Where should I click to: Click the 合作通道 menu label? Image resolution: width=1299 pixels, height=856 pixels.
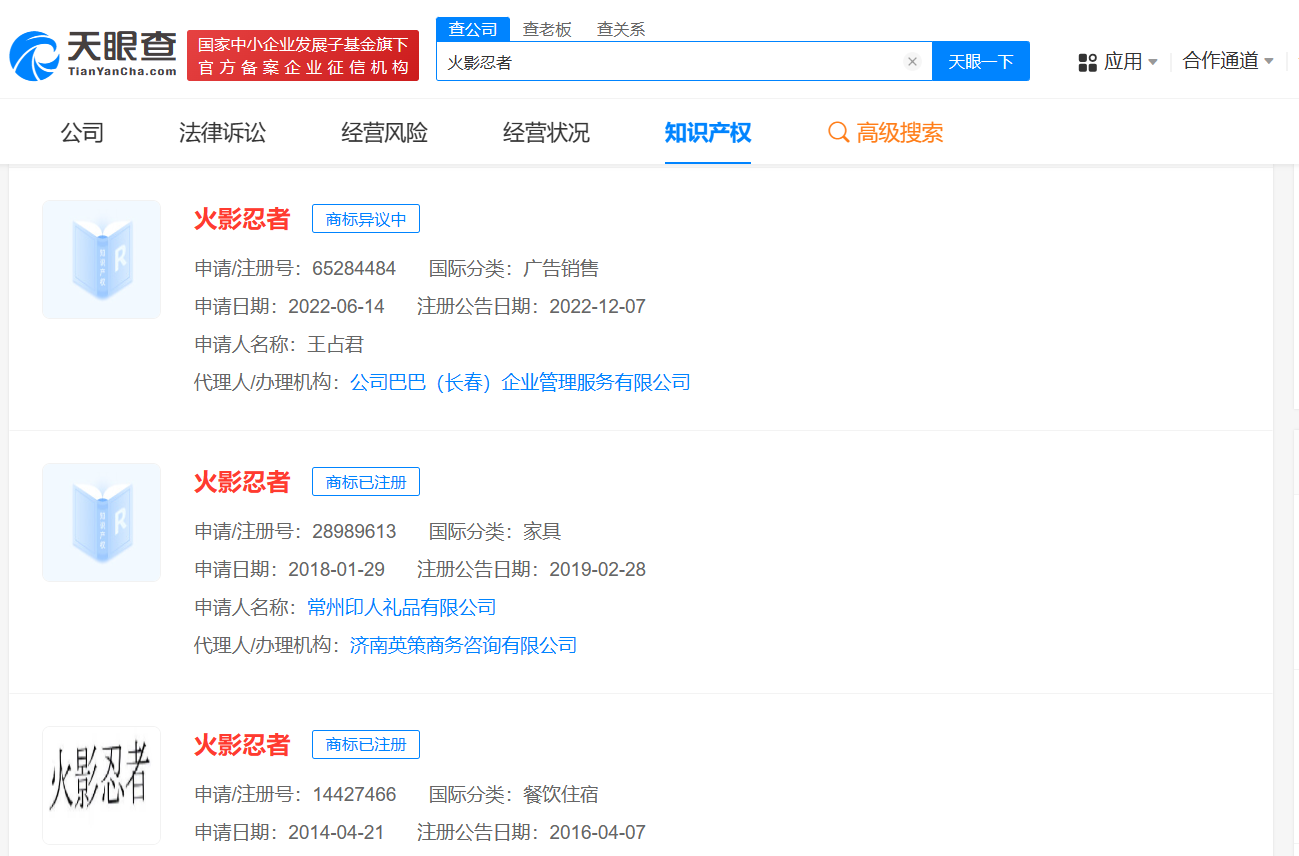click(1220, 61)
